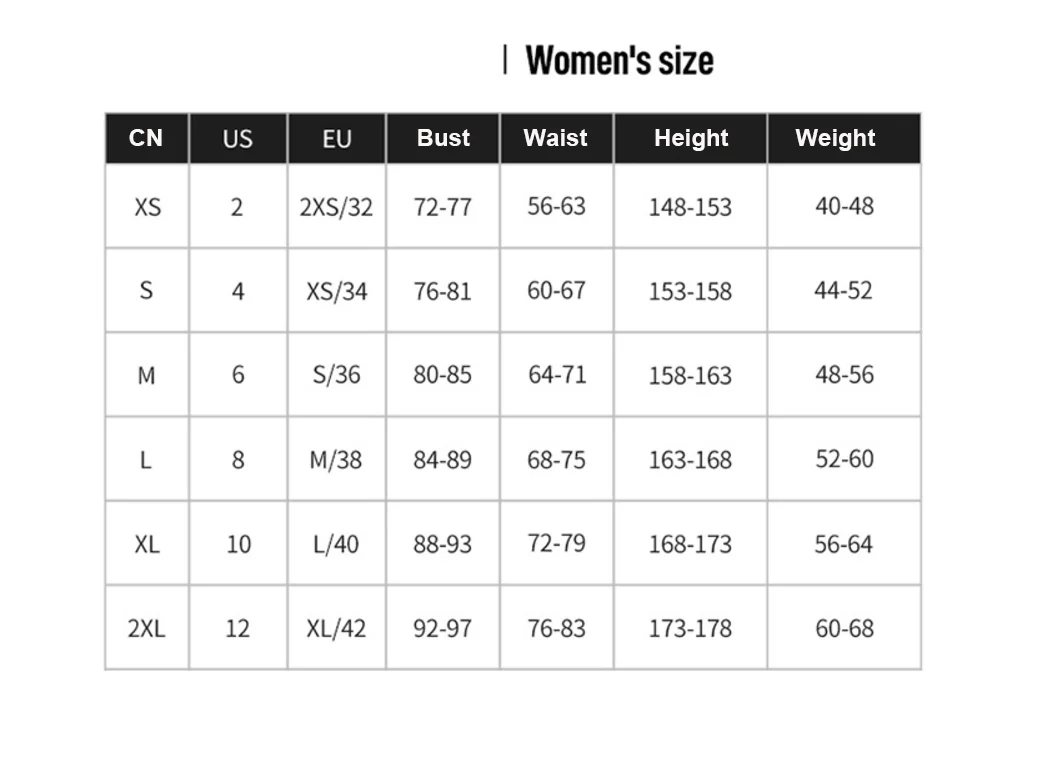The width and height of the screenshot is (1040, 772).
Task: Select the Weight column header
Action: point(835,138)
